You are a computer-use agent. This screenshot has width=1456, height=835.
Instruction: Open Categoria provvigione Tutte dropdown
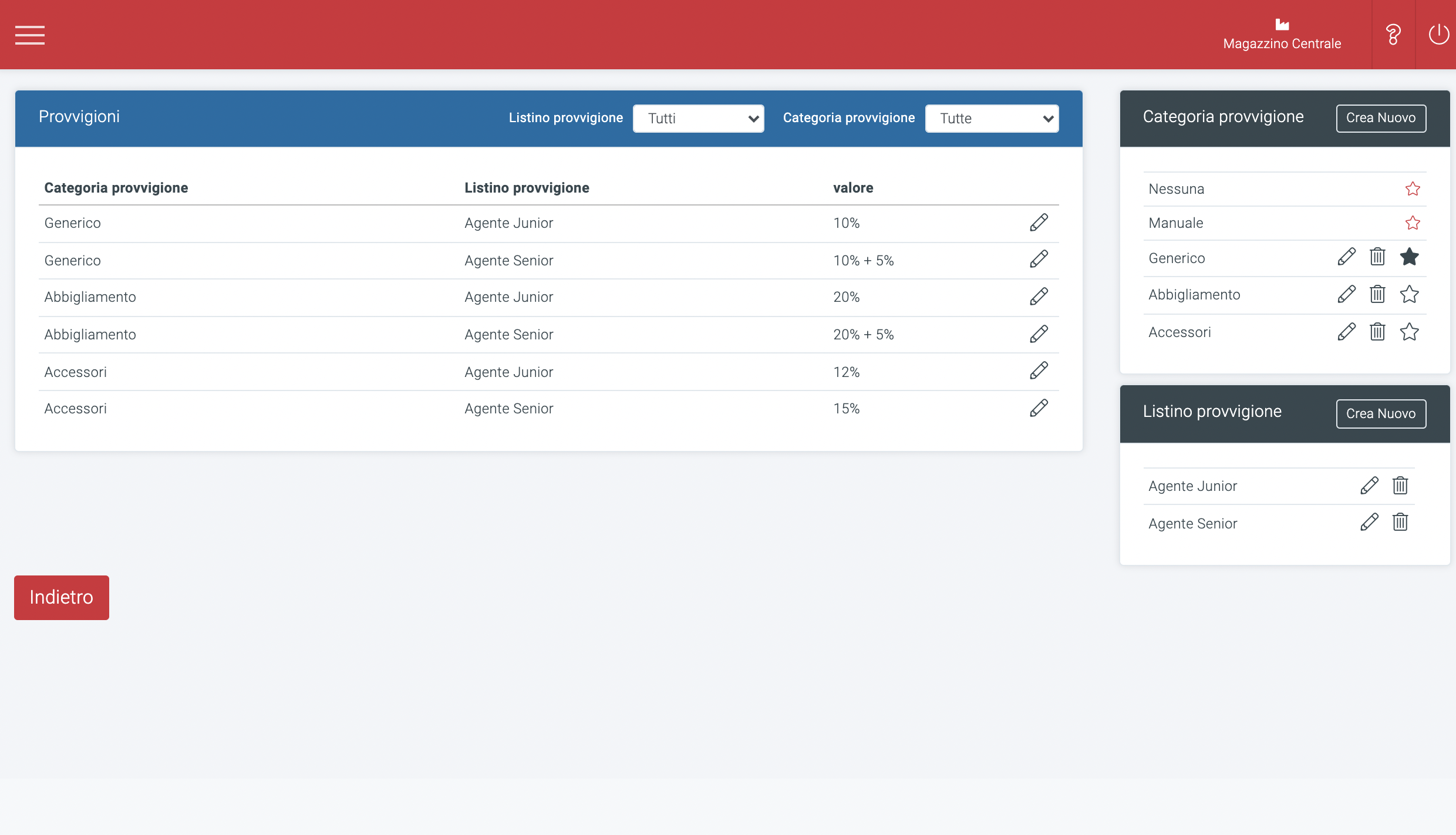pyautogui.click(x=992, y=119)
